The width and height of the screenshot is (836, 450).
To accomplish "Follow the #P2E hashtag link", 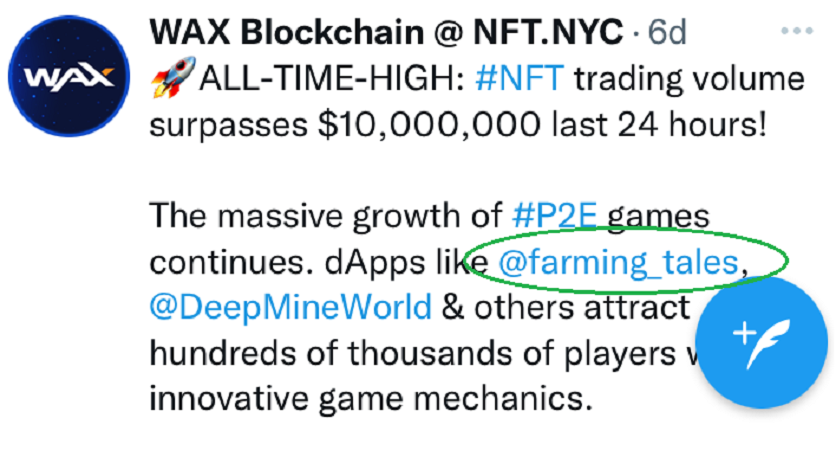I will (x=550, y=215).
